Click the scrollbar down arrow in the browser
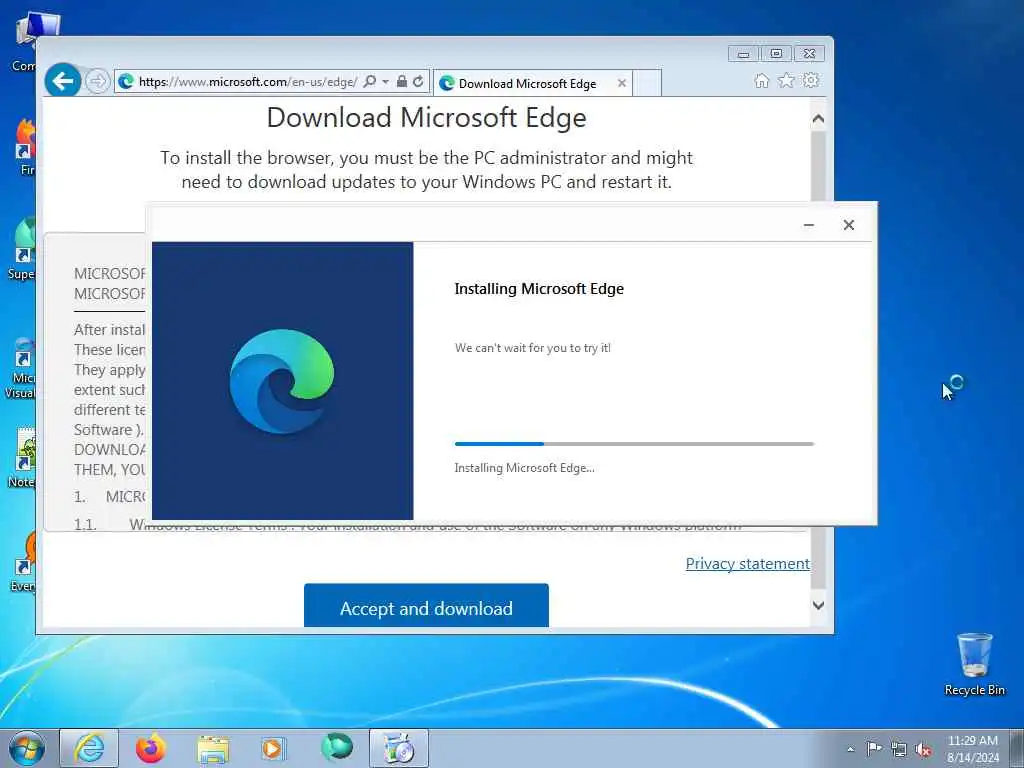Screen dimensions: 1024x768 (818, 605)
